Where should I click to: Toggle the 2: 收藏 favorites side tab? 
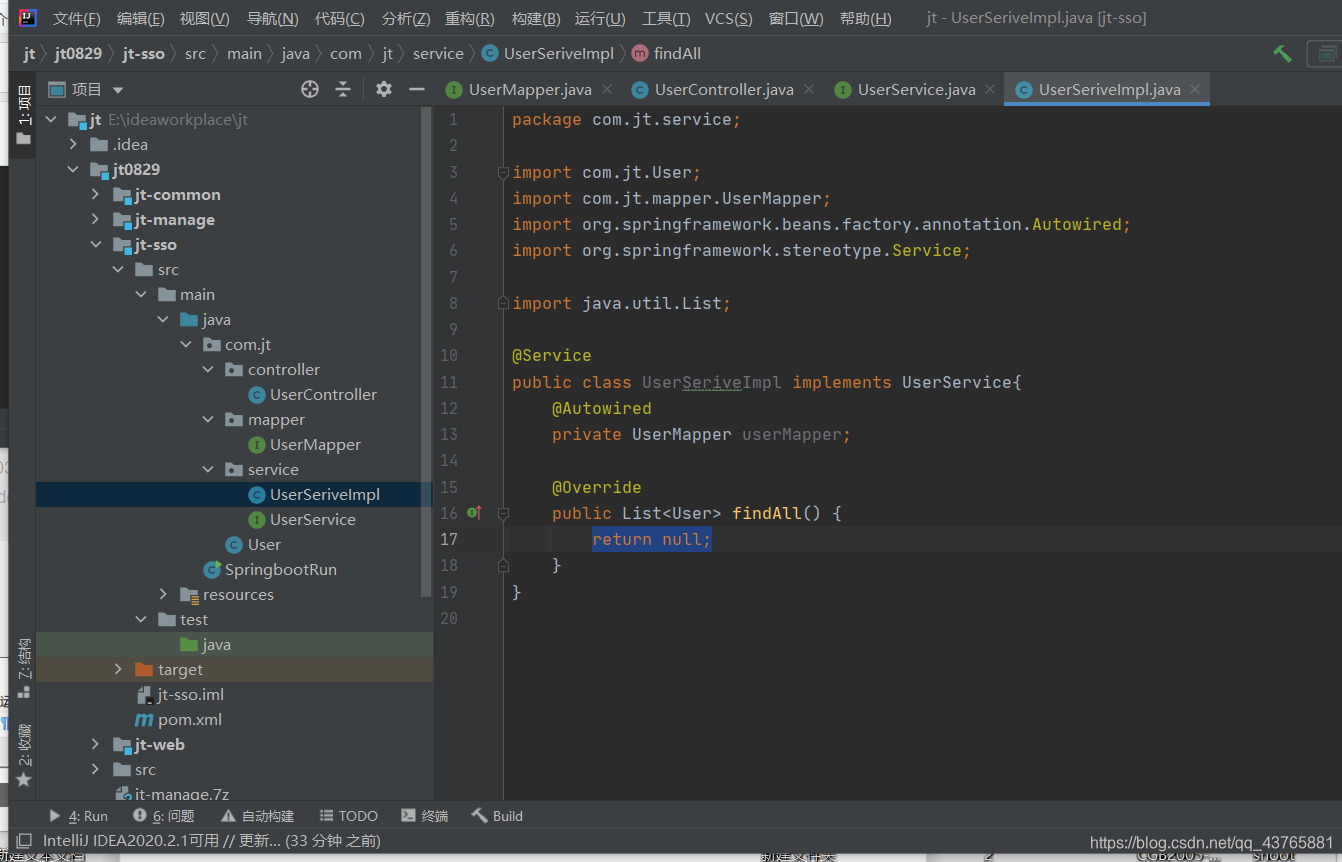pos(23,755)
